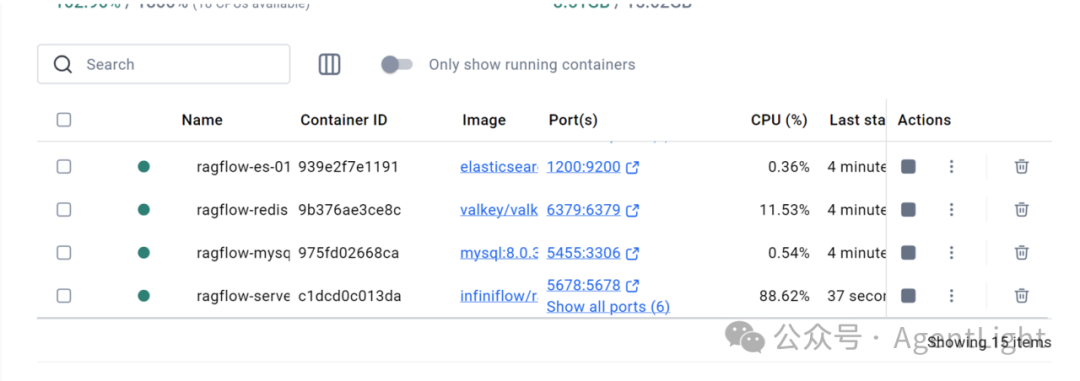Click the 88.62% CPU value
Image resolution: width=1080 pixels, height=381 pixels.
pos(785,296)
